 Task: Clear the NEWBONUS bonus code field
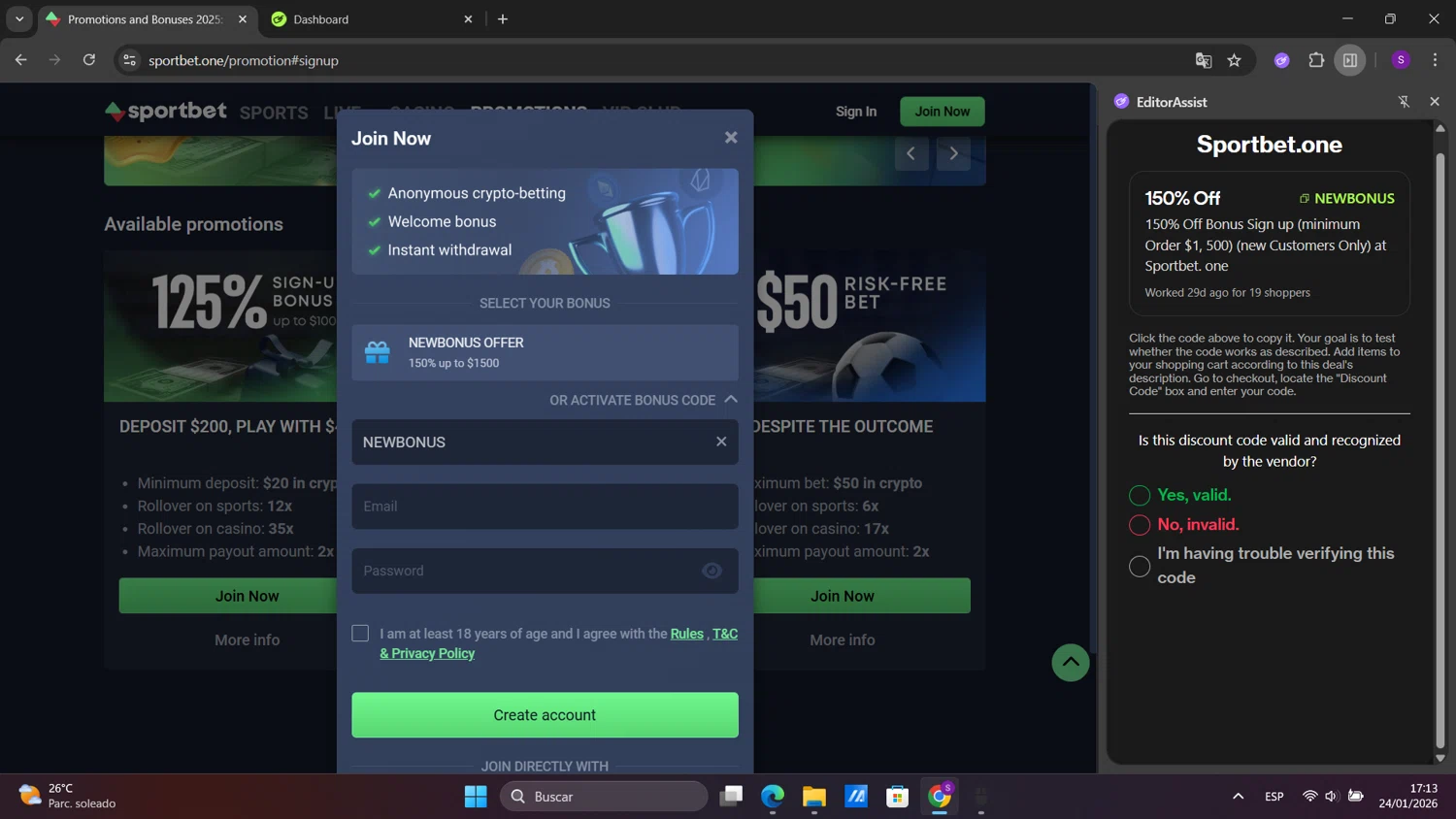point(721,442)
